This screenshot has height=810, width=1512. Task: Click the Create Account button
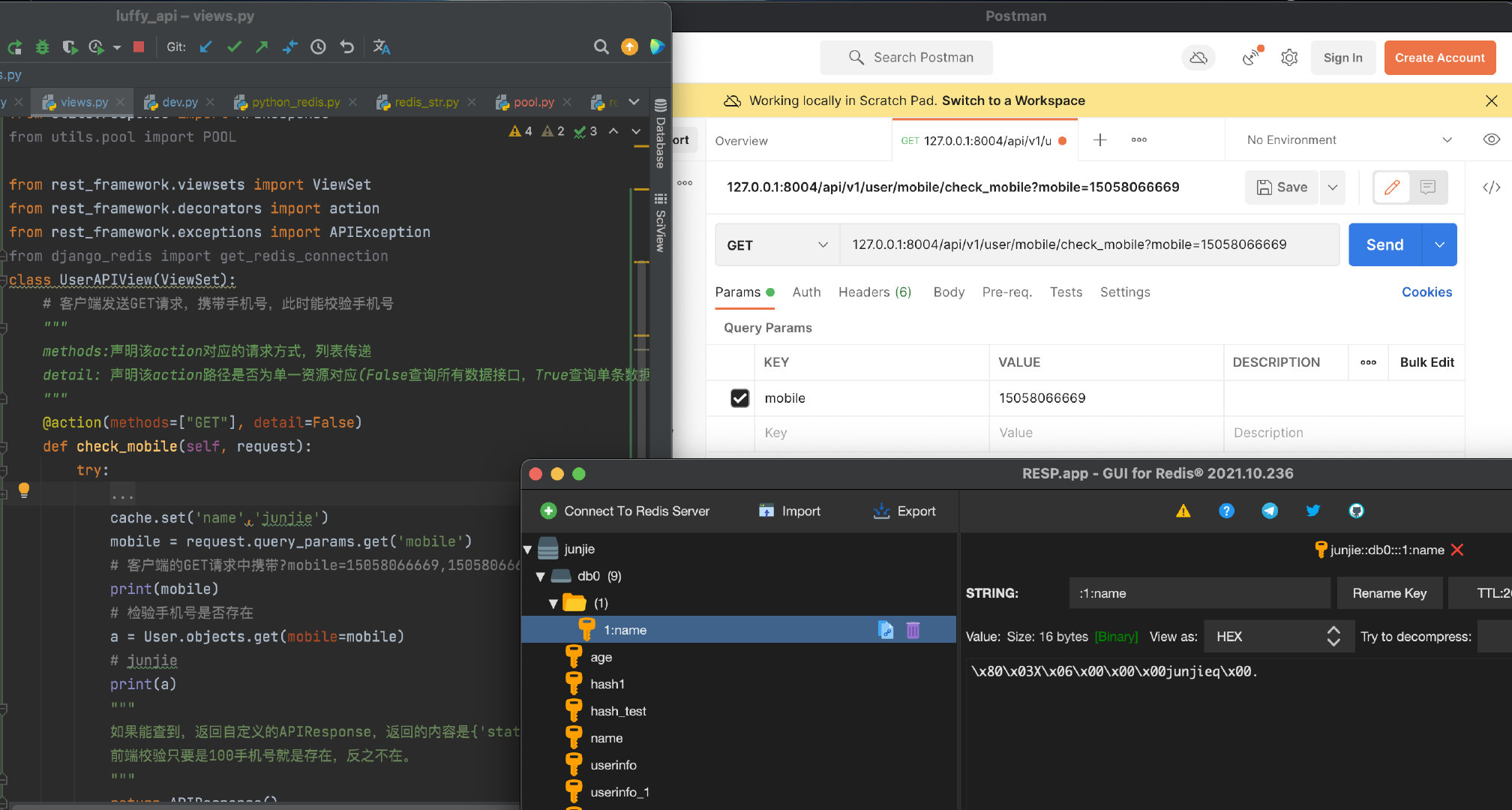1439,58
